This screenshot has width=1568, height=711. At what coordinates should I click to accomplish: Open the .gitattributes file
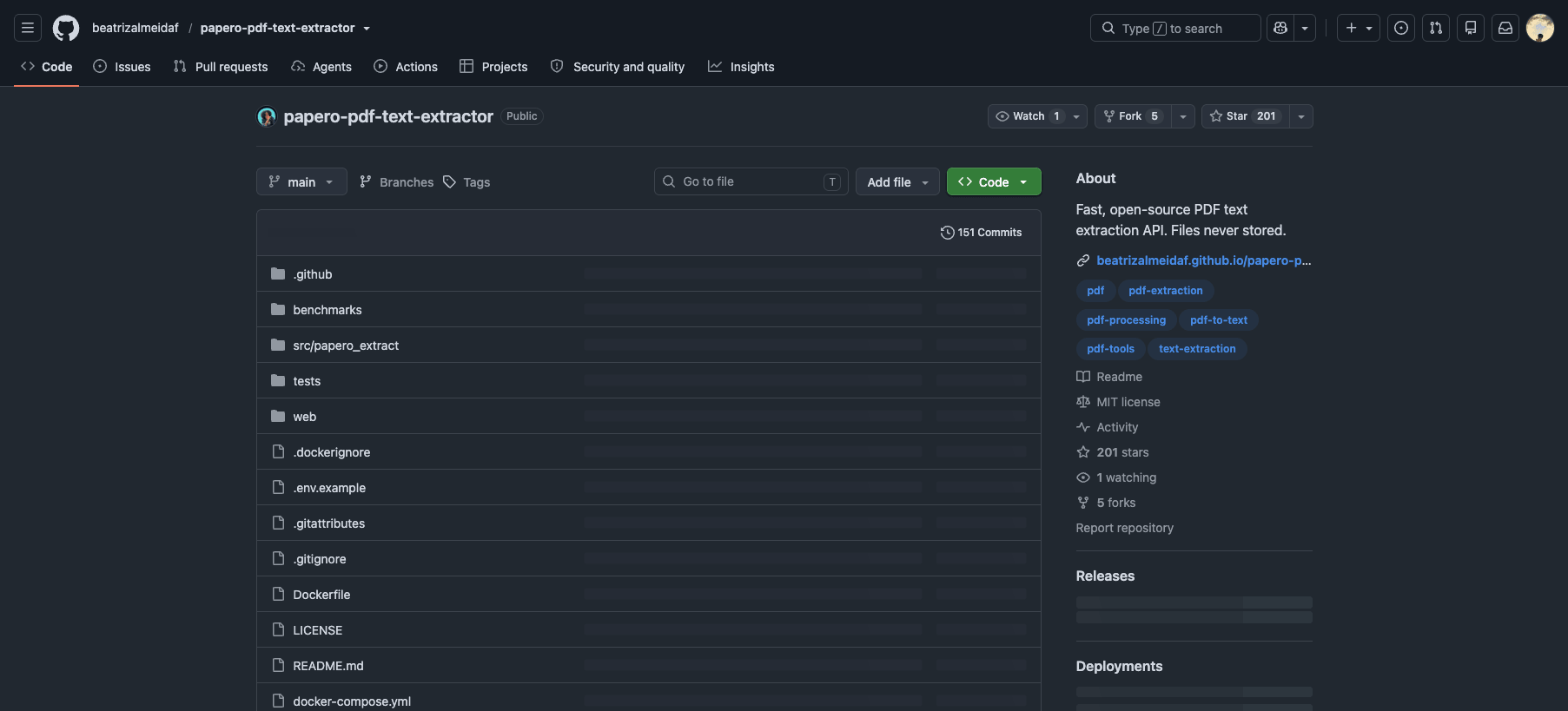(329, 523)
